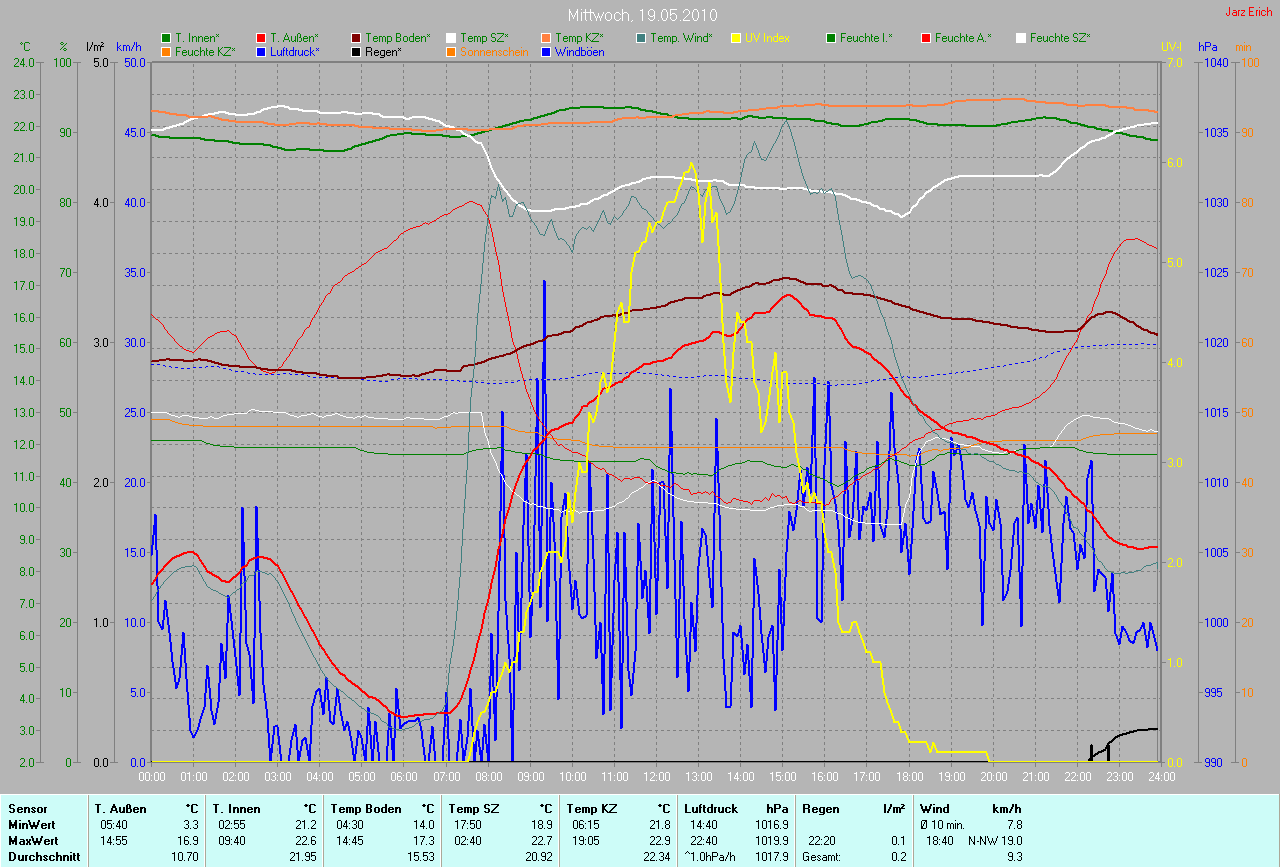
Task: Select the "T. Außen*" legend label
Action: pyautogui.click(x=294, y=38)
